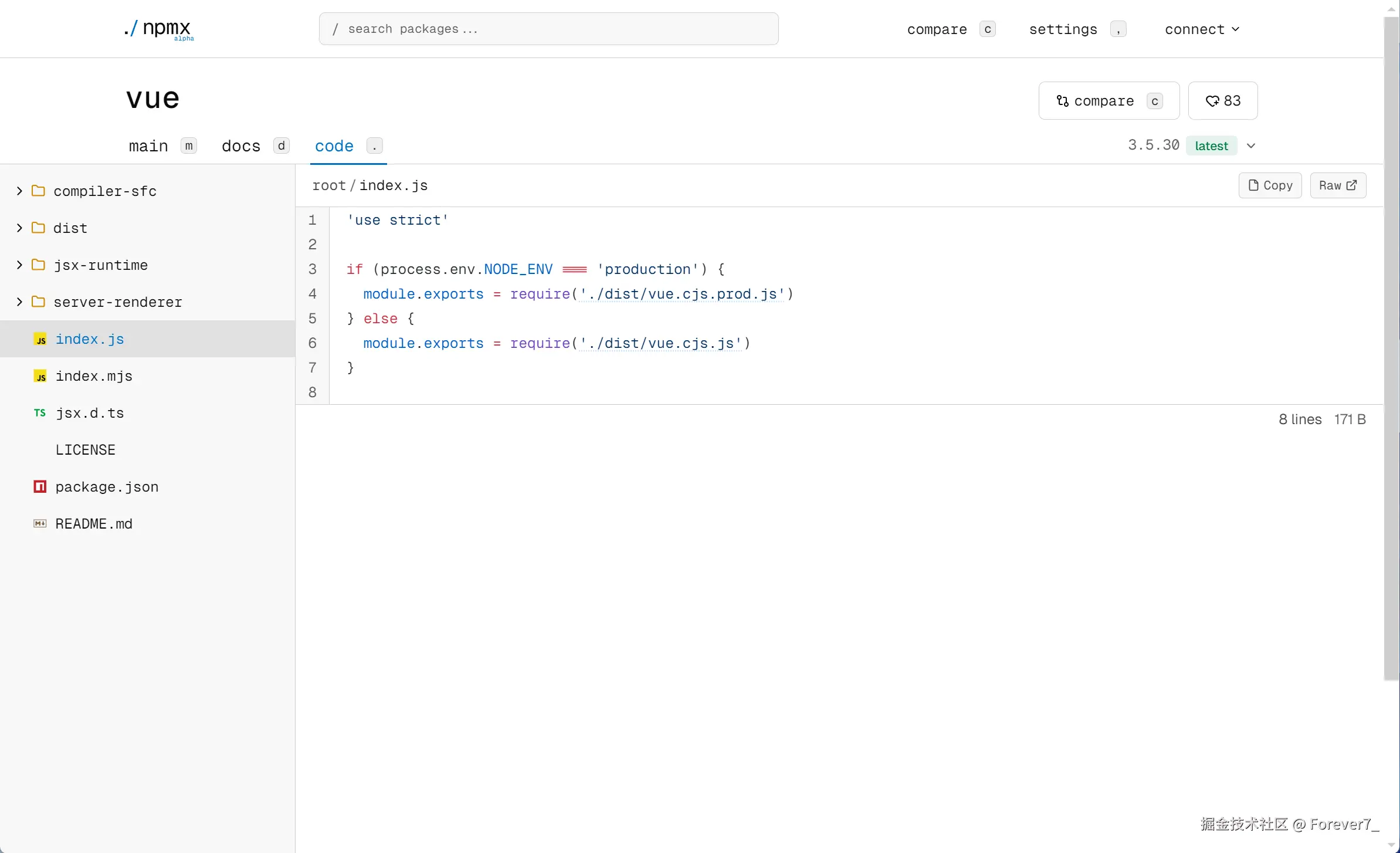Click the compare button beside vue title
Image resolution: width=1400 pixels, height=853 pixels.
click(1108, 101)
